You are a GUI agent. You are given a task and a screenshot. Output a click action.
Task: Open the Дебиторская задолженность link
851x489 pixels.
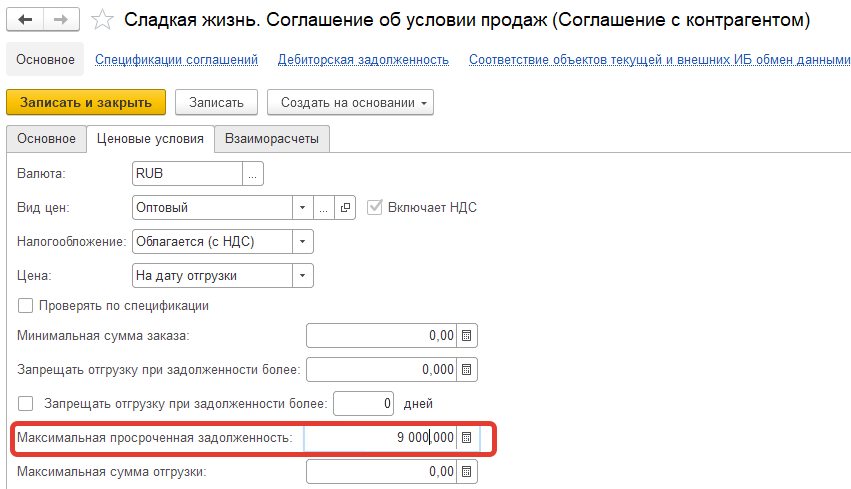pyautogui.click(x=363, y=60)
